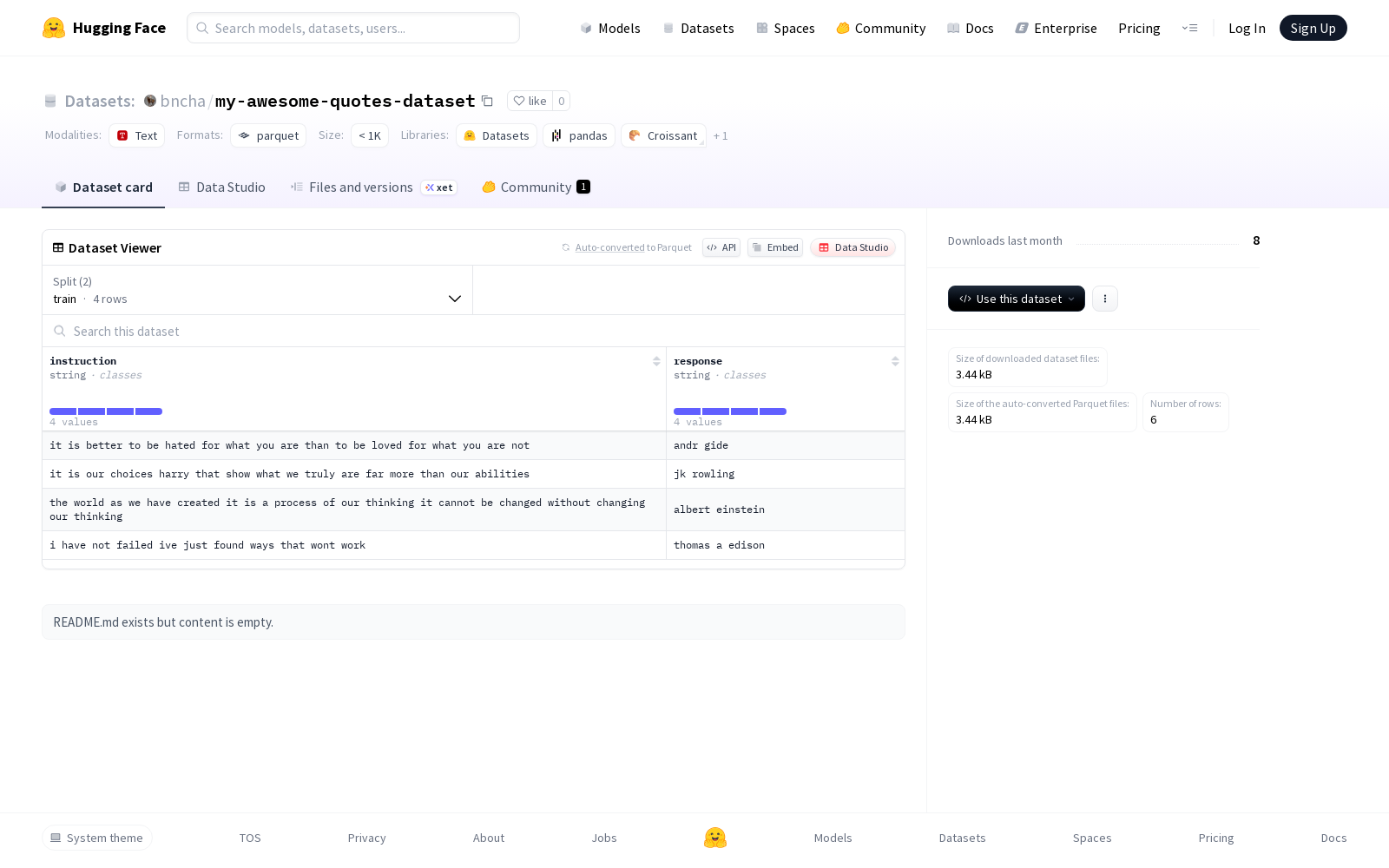Open footer Docs link

[1333, 838]
